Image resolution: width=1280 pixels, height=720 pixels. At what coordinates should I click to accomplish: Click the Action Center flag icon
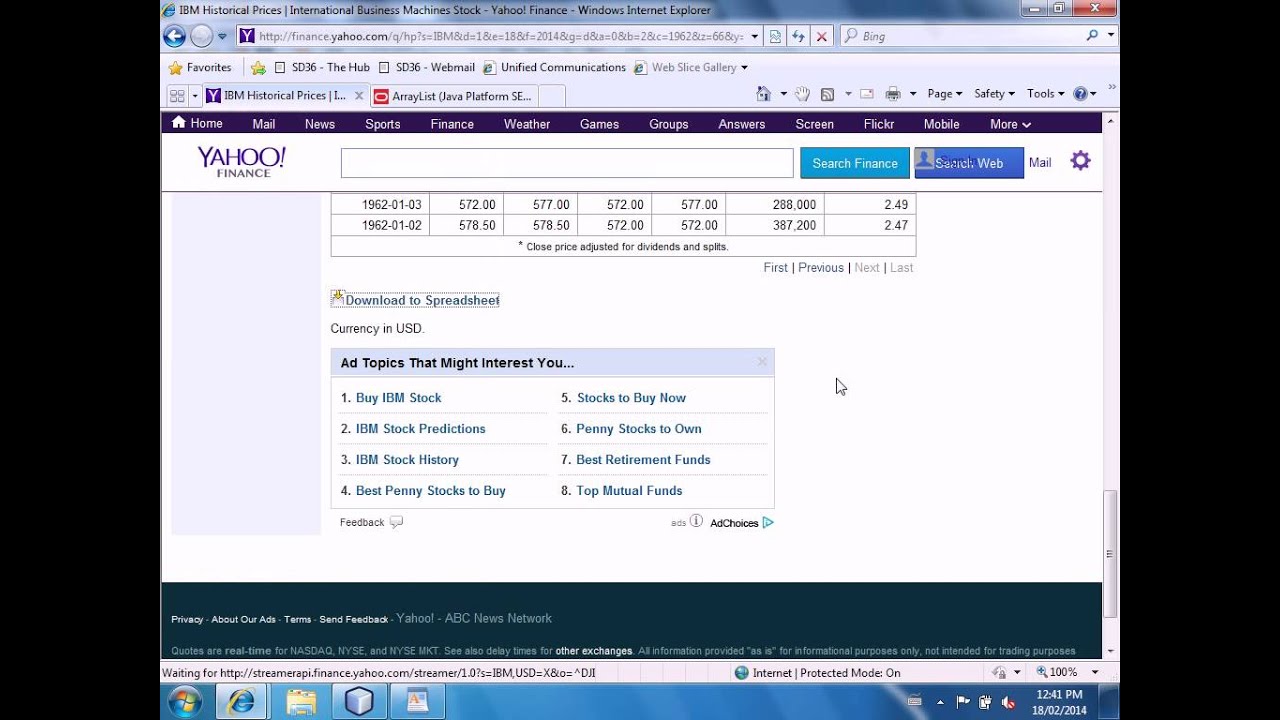pos(963,702)
